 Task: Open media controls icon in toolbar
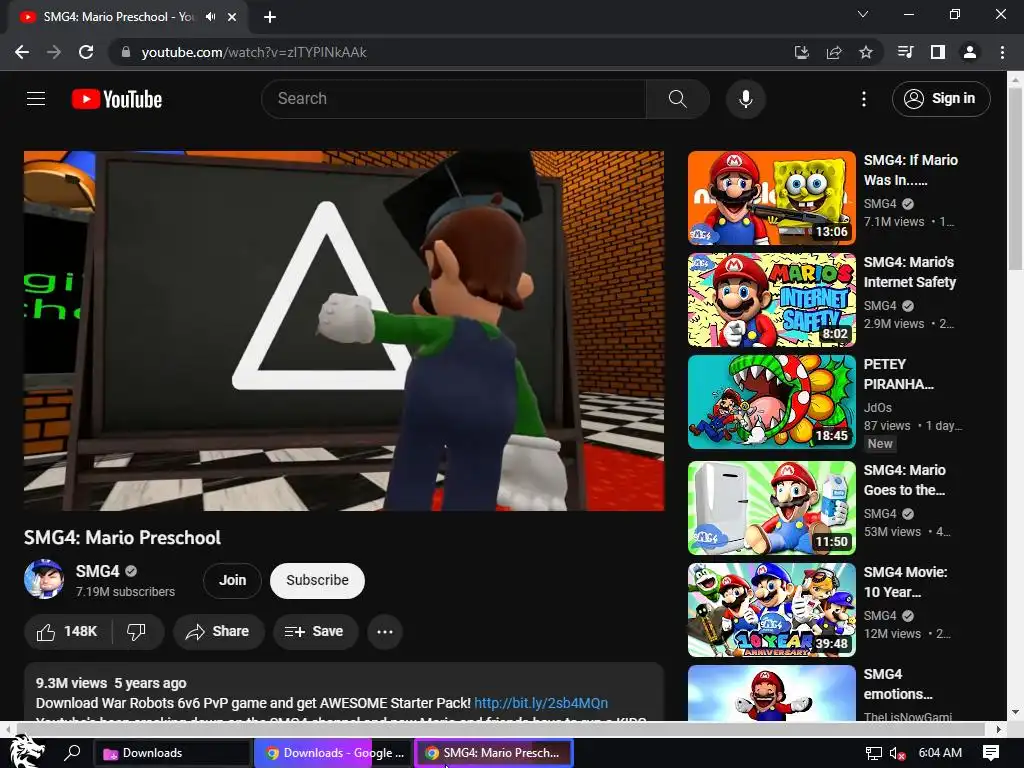(905, 52)
